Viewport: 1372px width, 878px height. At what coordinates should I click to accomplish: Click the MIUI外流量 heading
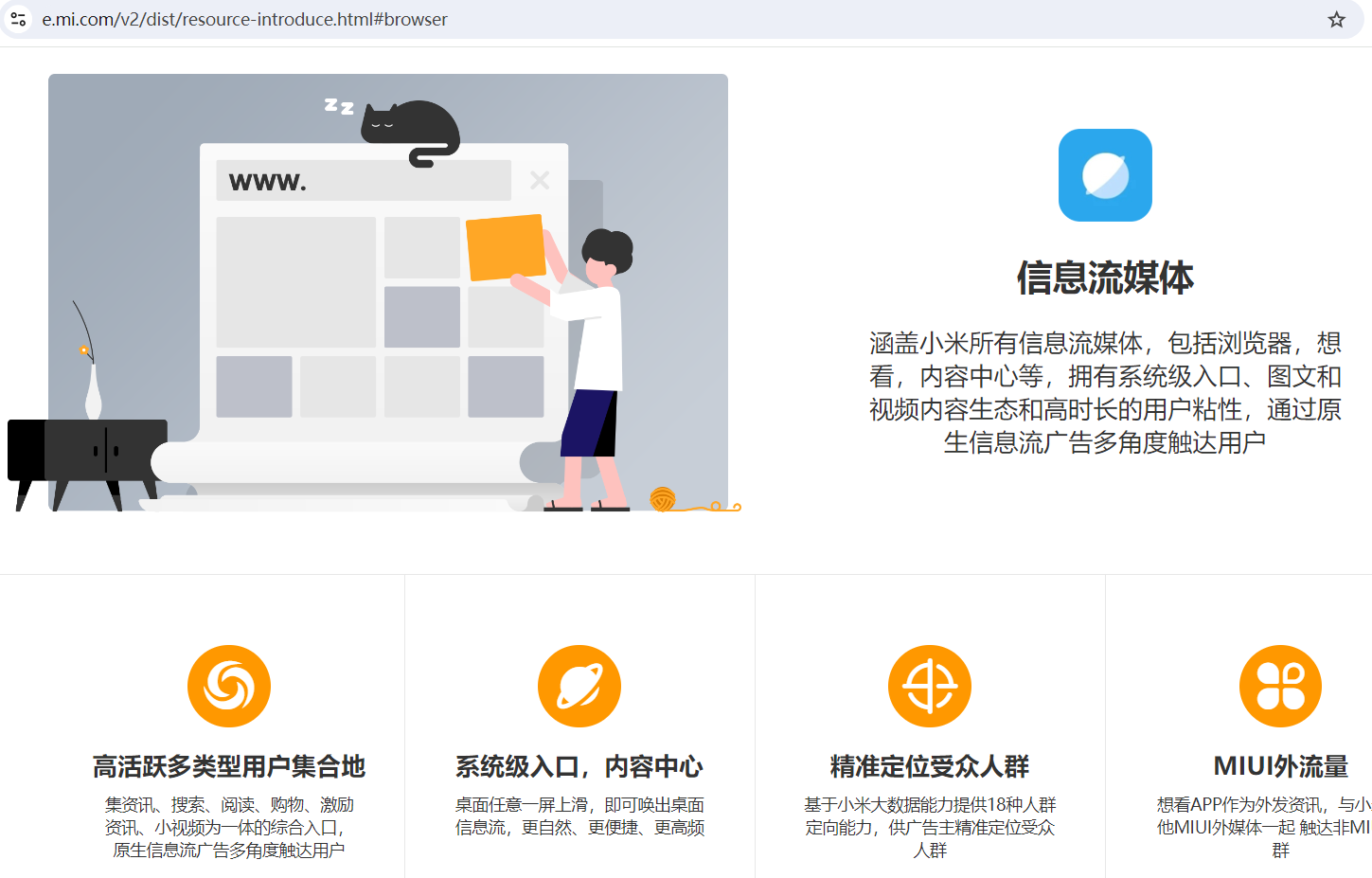point(1280,766)
